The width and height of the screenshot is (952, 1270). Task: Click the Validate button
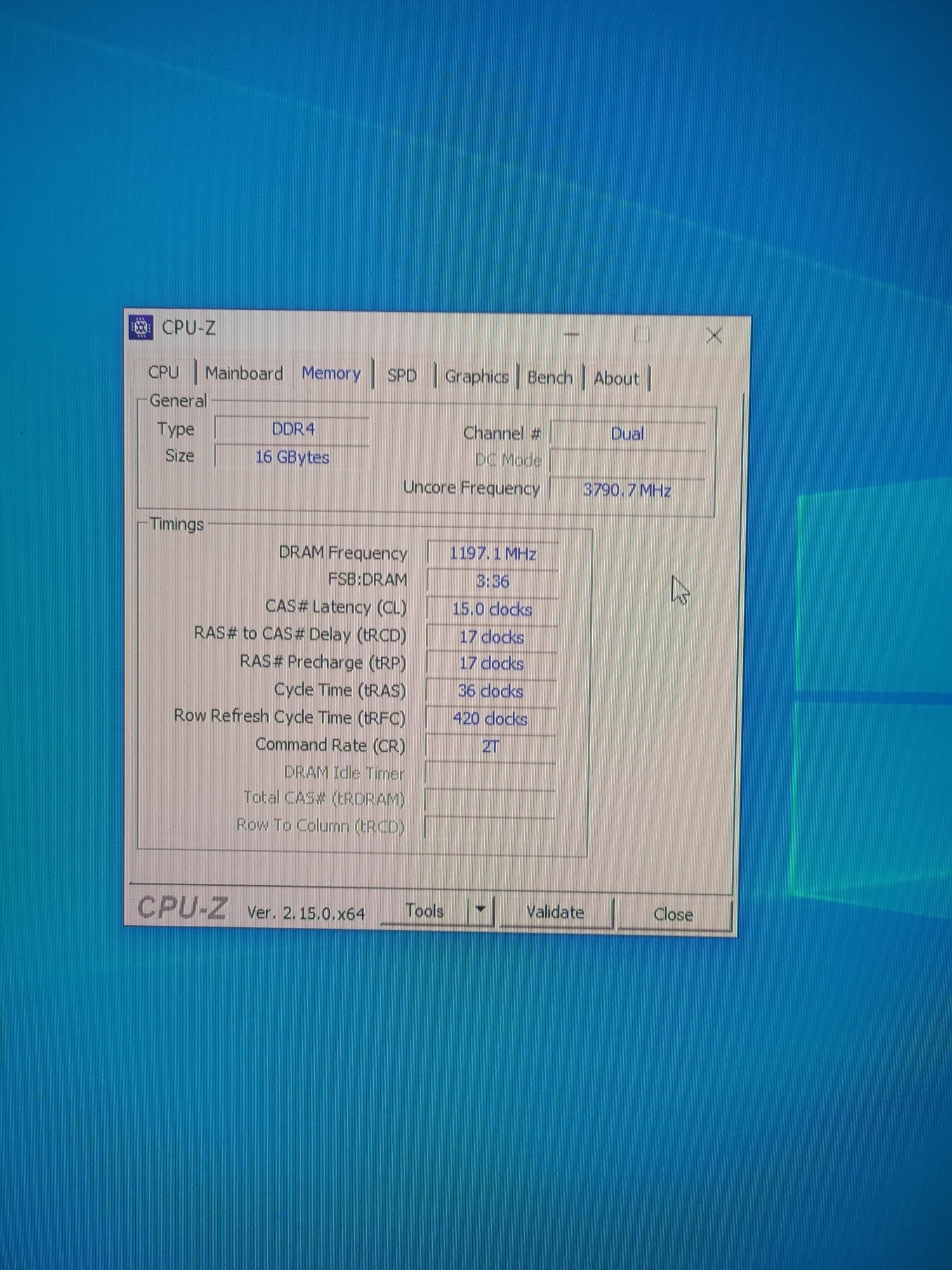coord(555,912)
